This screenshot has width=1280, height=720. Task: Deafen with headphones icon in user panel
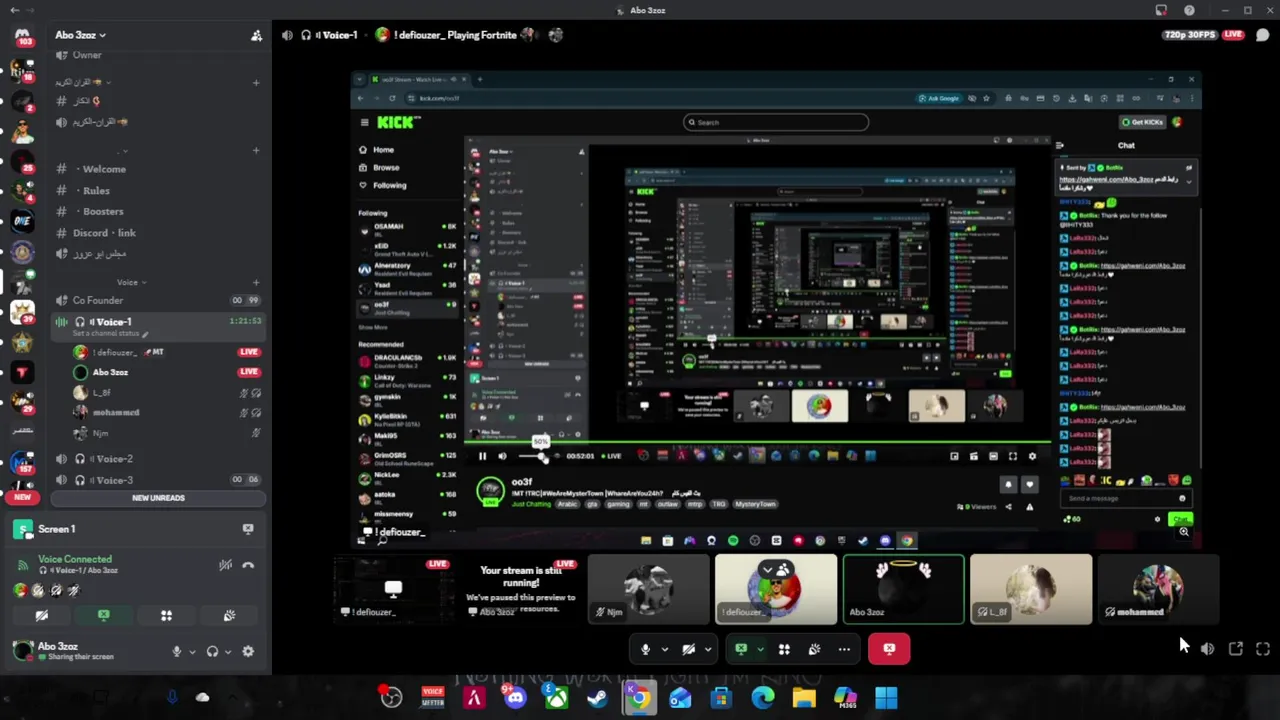(212, 651)
